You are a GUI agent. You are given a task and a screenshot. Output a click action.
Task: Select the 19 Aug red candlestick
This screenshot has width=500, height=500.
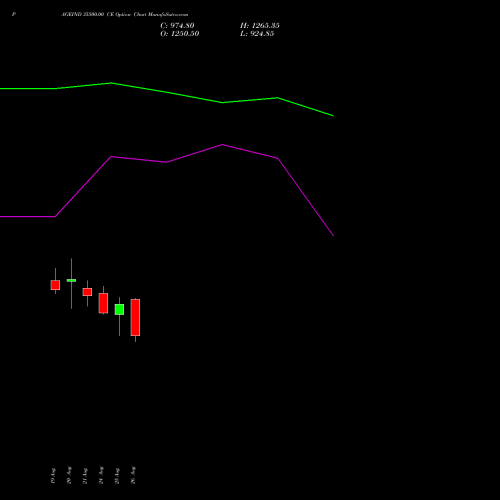pyautogui.click(x=55, y=285)
